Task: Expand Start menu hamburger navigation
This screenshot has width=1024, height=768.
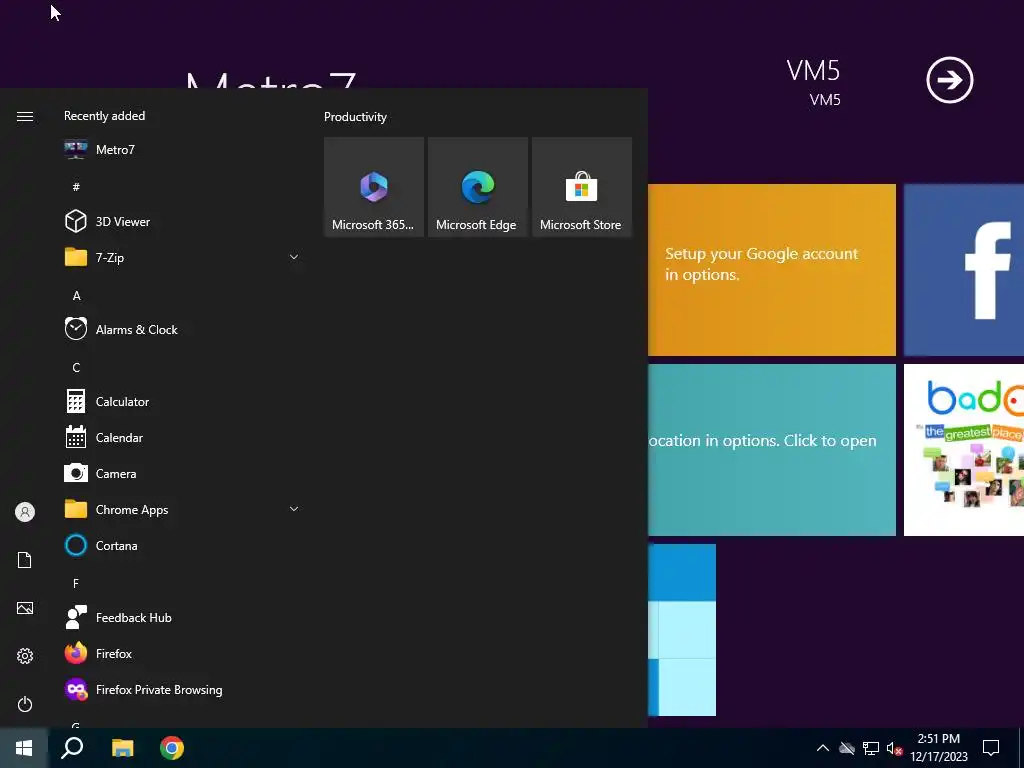Action: coord(25,116)
